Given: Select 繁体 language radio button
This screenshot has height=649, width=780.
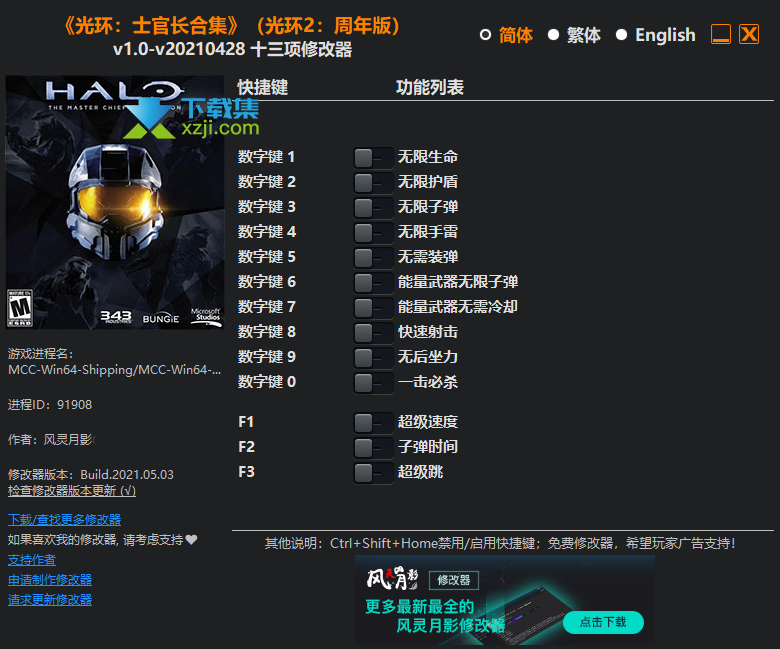Looking at the screenshot, I should coord(553,35).
